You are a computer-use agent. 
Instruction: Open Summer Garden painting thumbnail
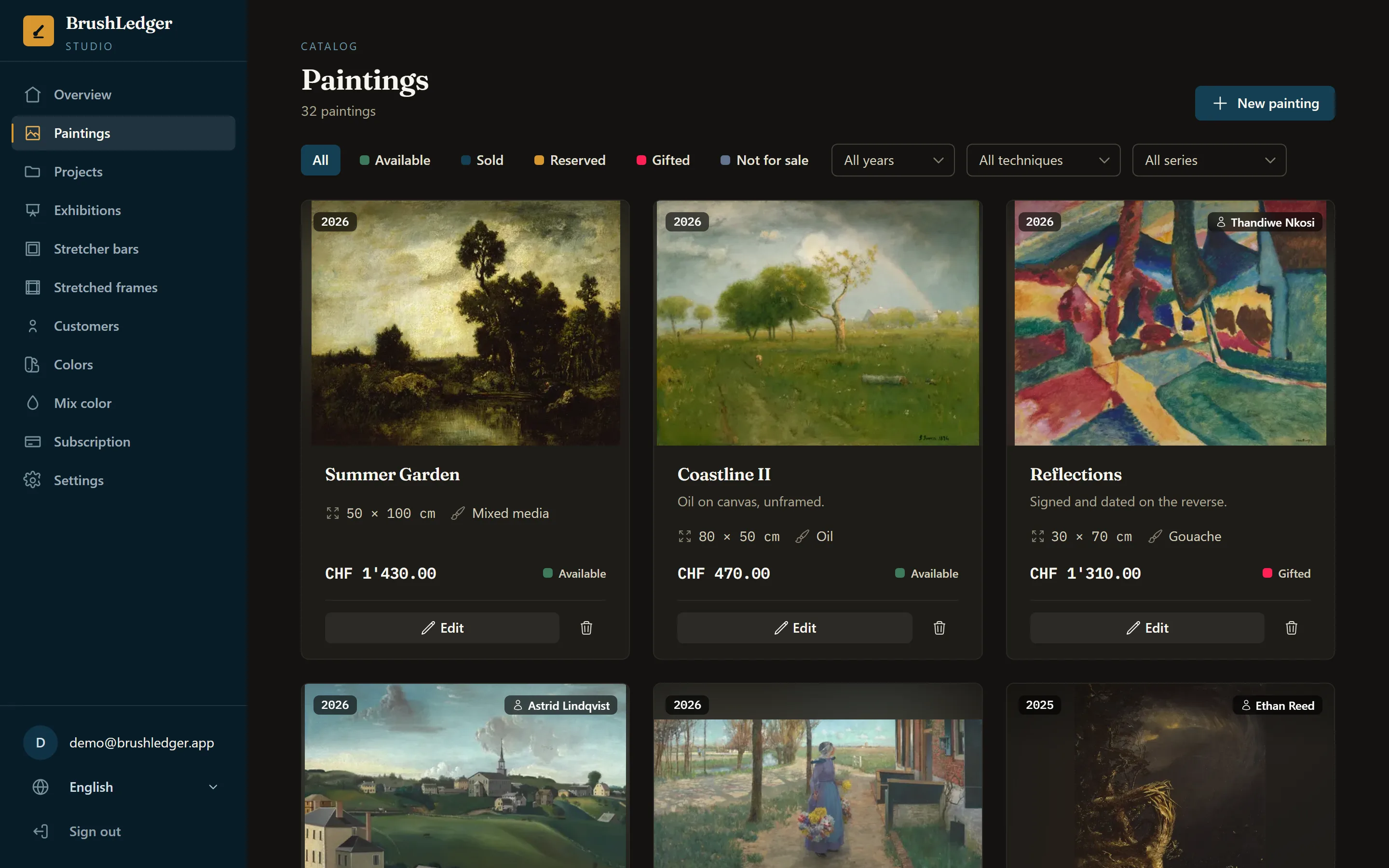(x=465, y=323)
